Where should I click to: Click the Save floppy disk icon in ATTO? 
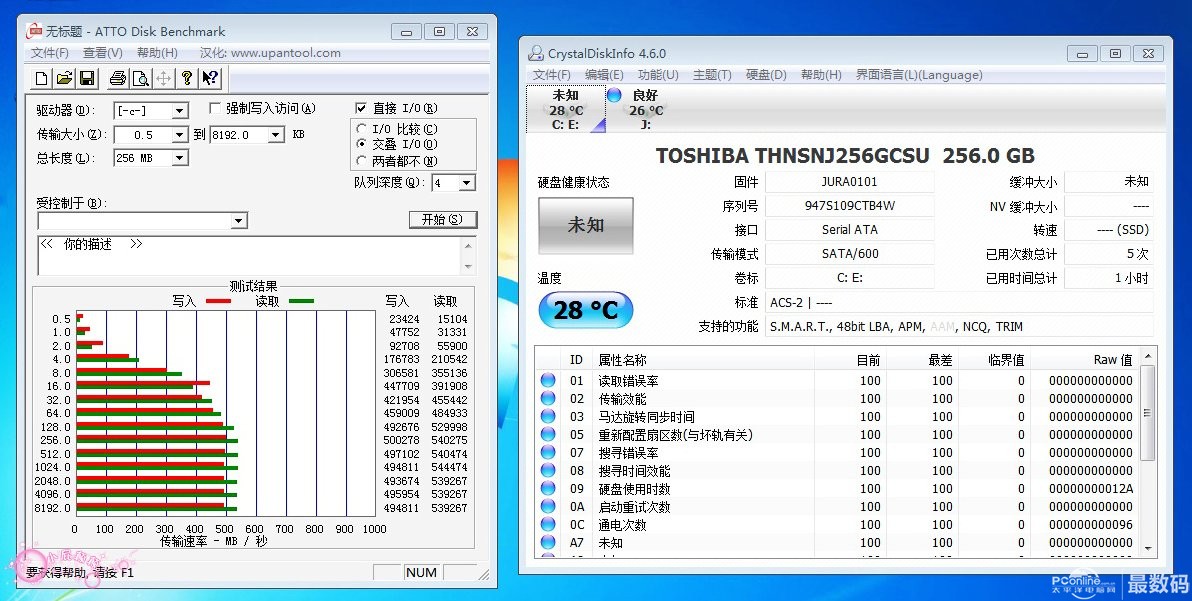tap(87, 78)
